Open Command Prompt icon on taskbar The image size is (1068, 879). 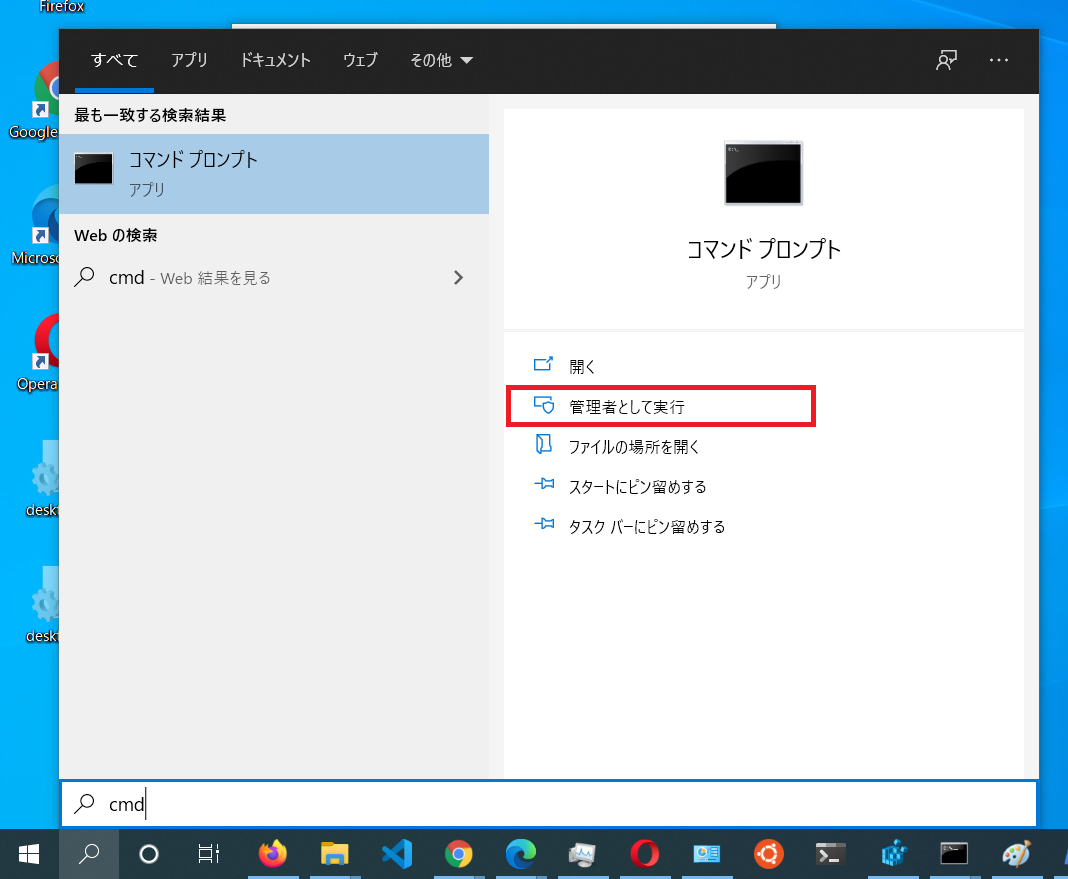tap(954, 854)
